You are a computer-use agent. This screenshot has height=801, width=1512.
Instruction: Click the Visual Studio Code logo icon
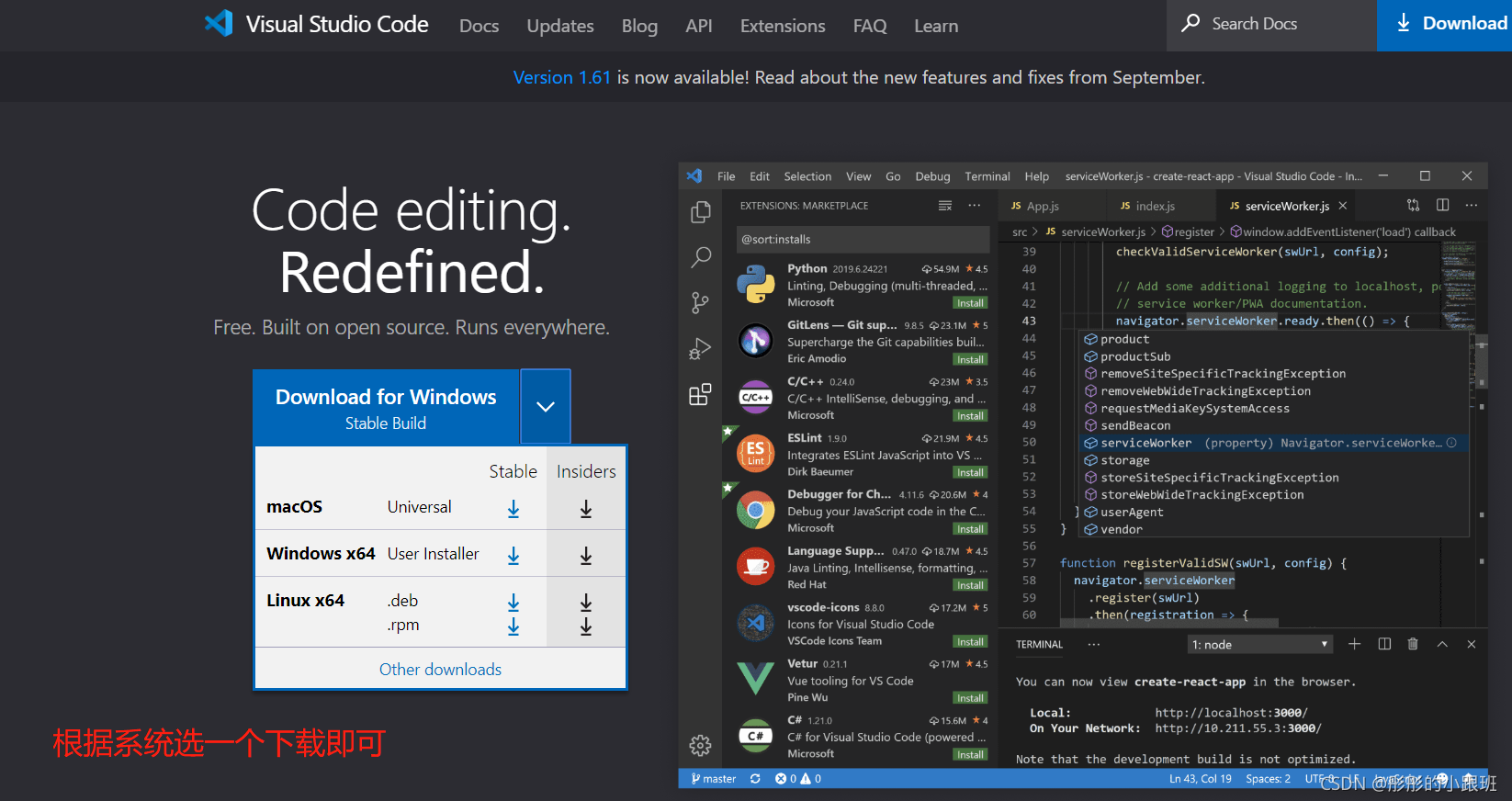tap(219, 24)
